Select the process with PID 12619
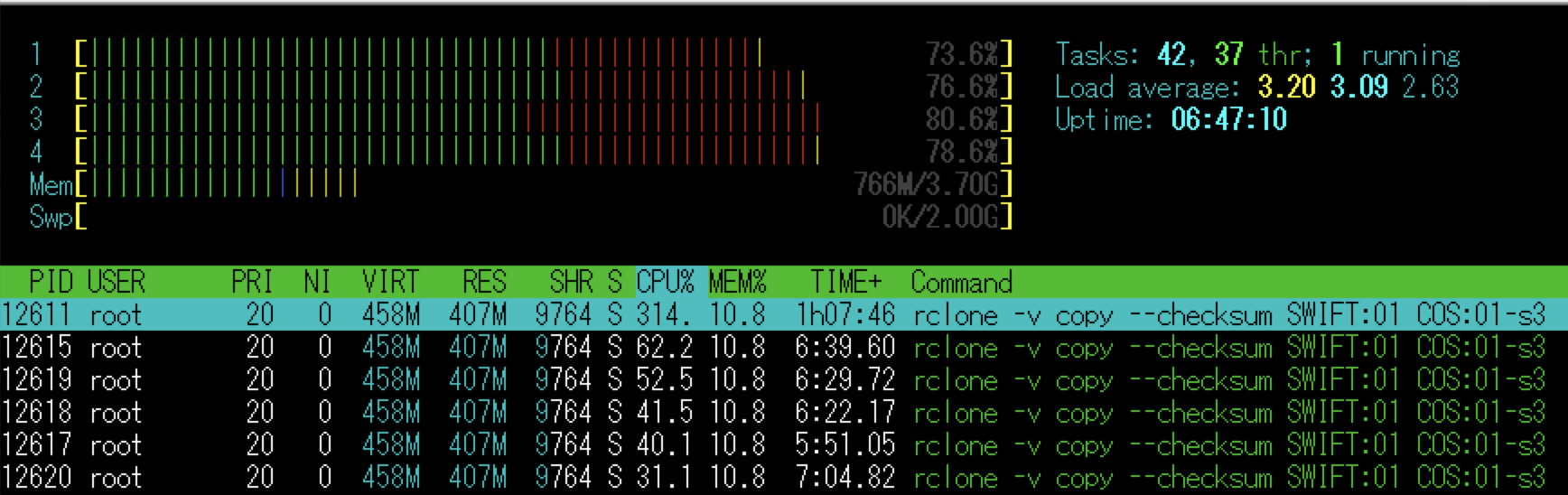 tap(784, 380)
